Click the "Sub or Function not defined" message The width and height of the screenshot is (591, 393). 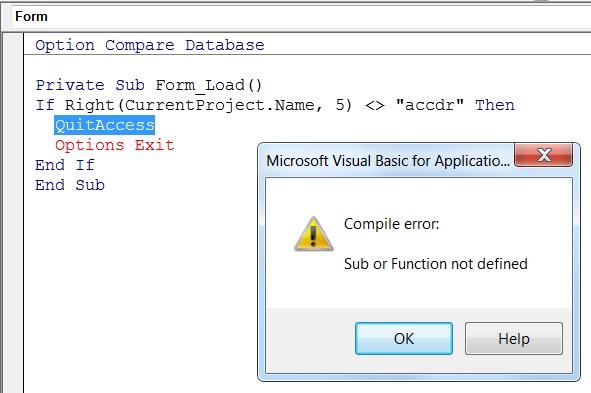point(435,264)
